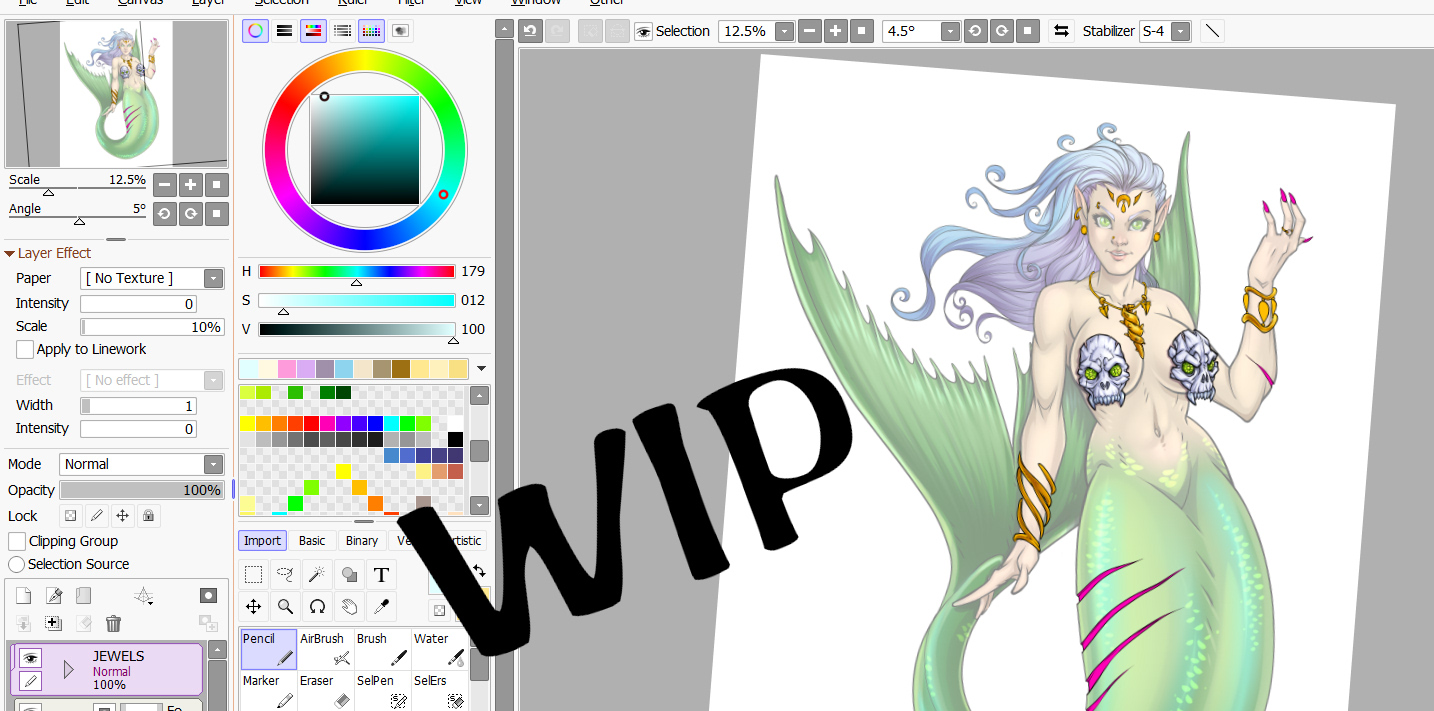
Task: Rotate canvas view clockwise in top toolbar
Action: [1001, 31]
